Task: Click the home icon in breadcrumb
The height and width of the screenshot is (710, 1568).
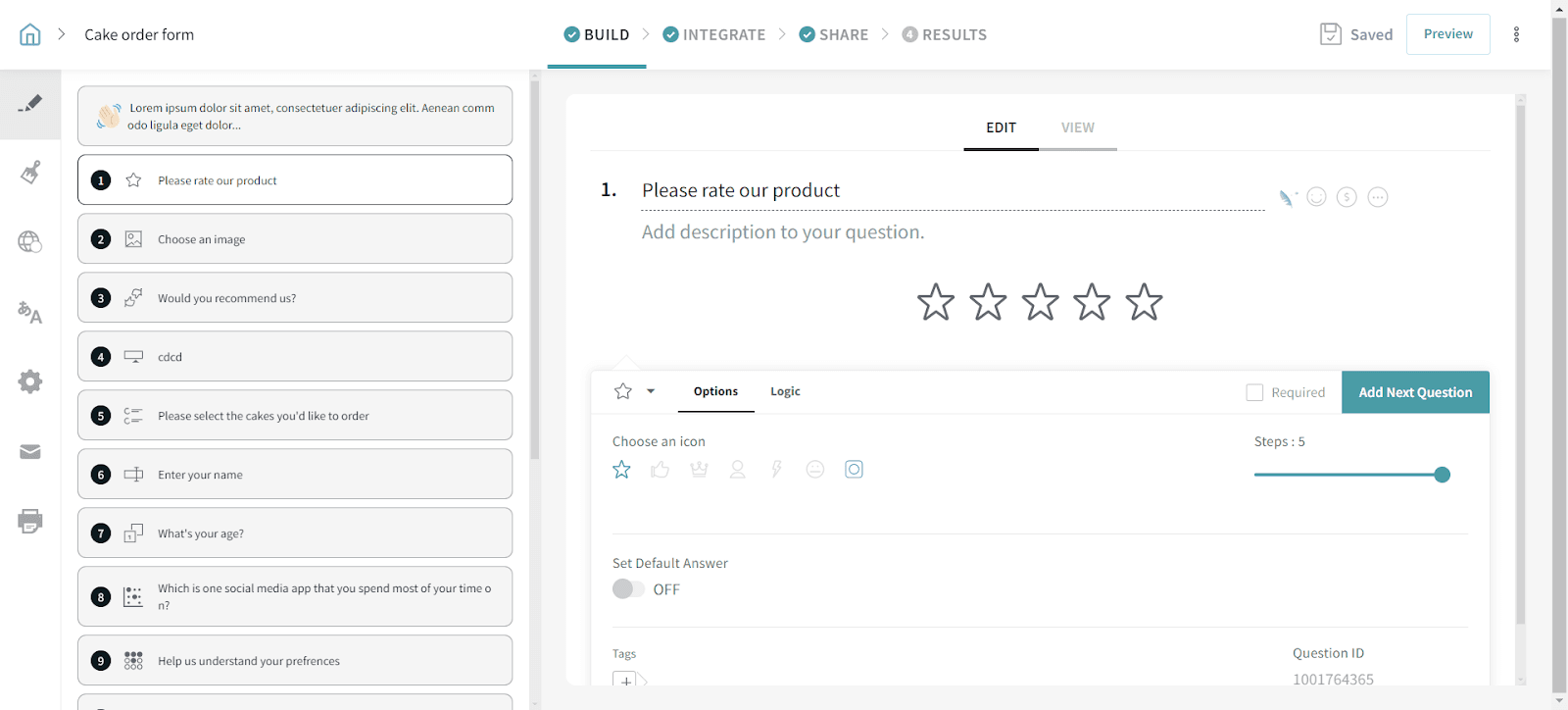Action: (x=30, y=35)
